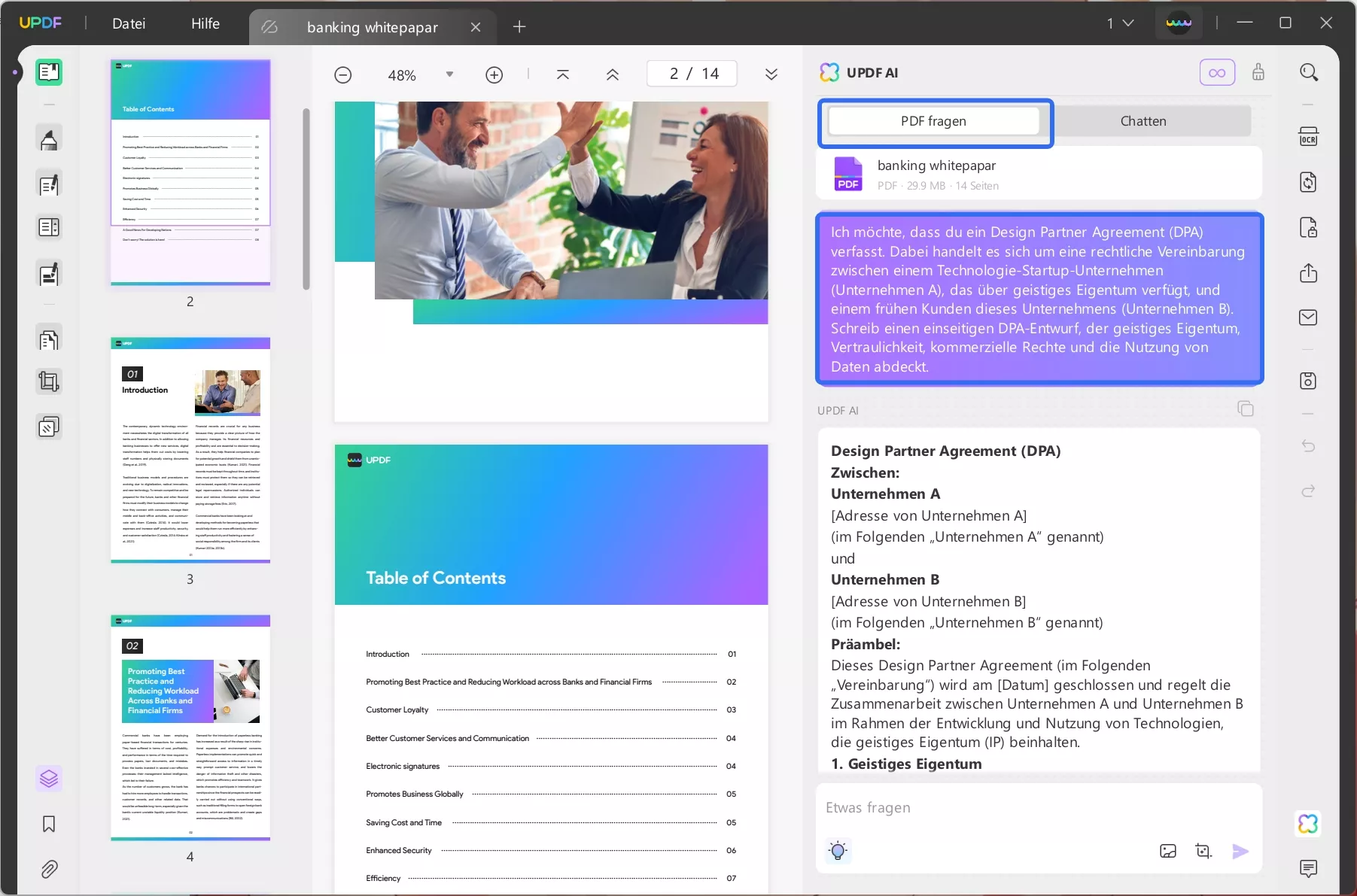
Task: Click the thumbnail panel scrollbar
Action: 306,199
